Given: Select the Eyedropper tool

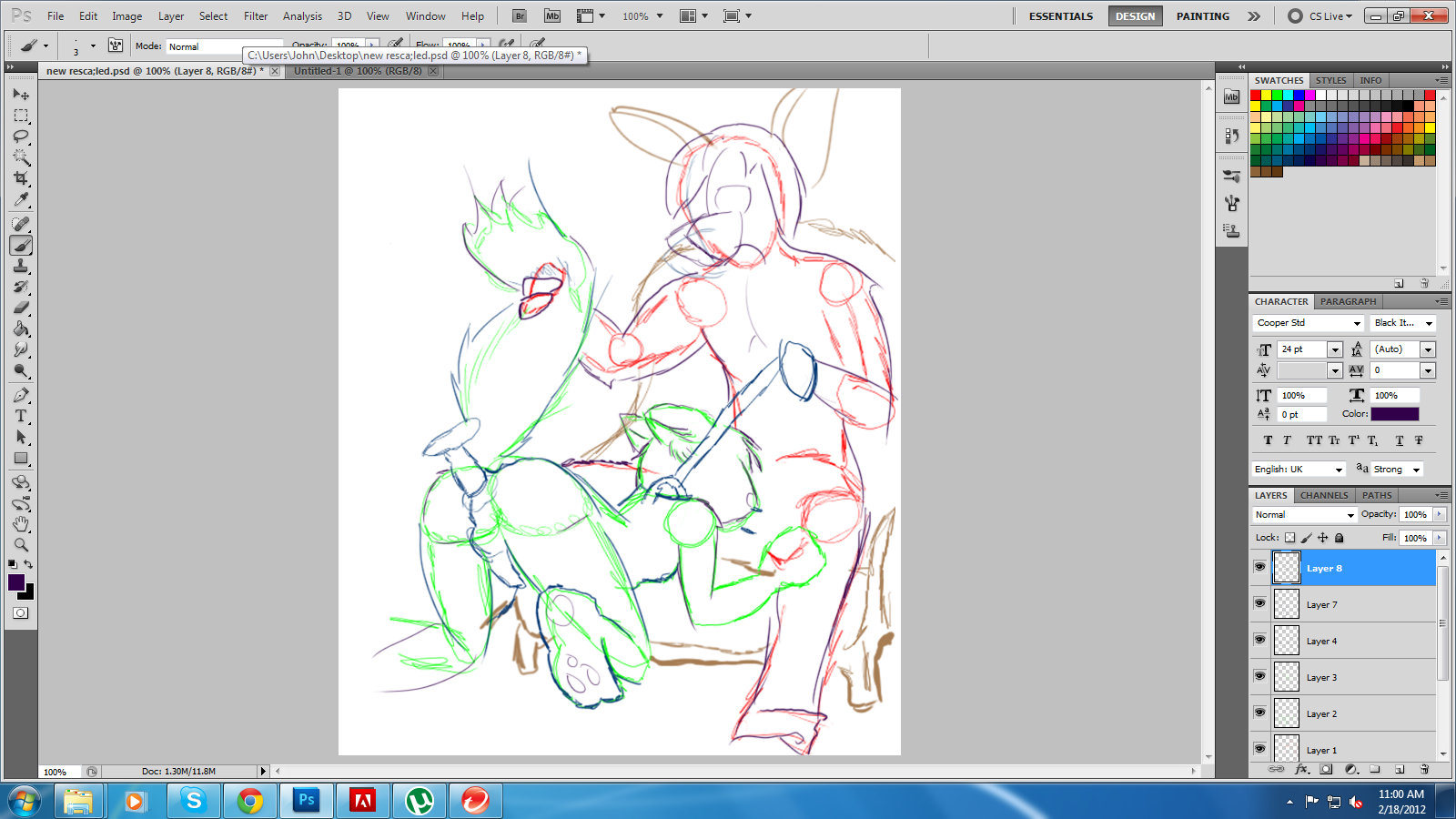Looking at the screenshot, I should 21,199.
